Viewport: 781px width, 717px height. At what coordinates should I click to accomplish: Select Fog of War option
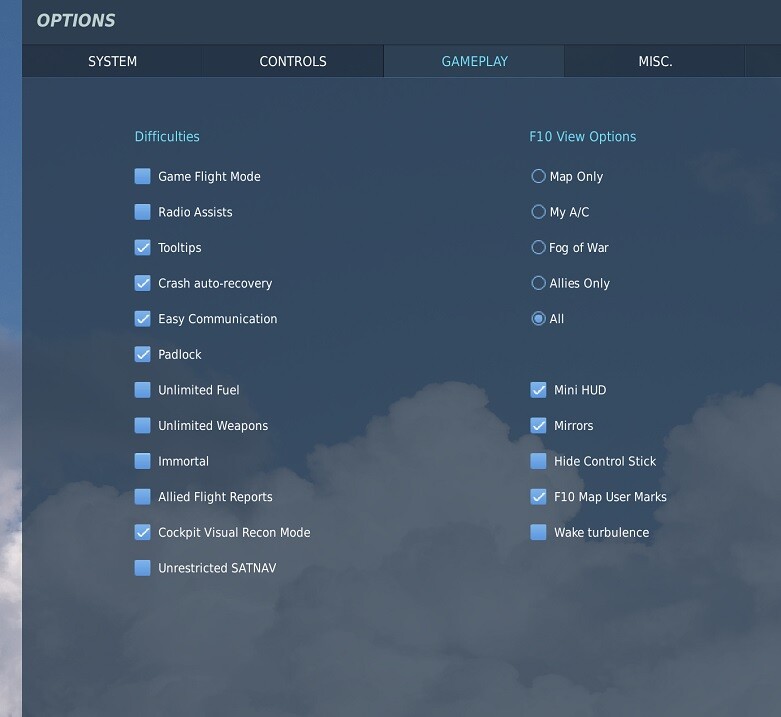(538, 247)
